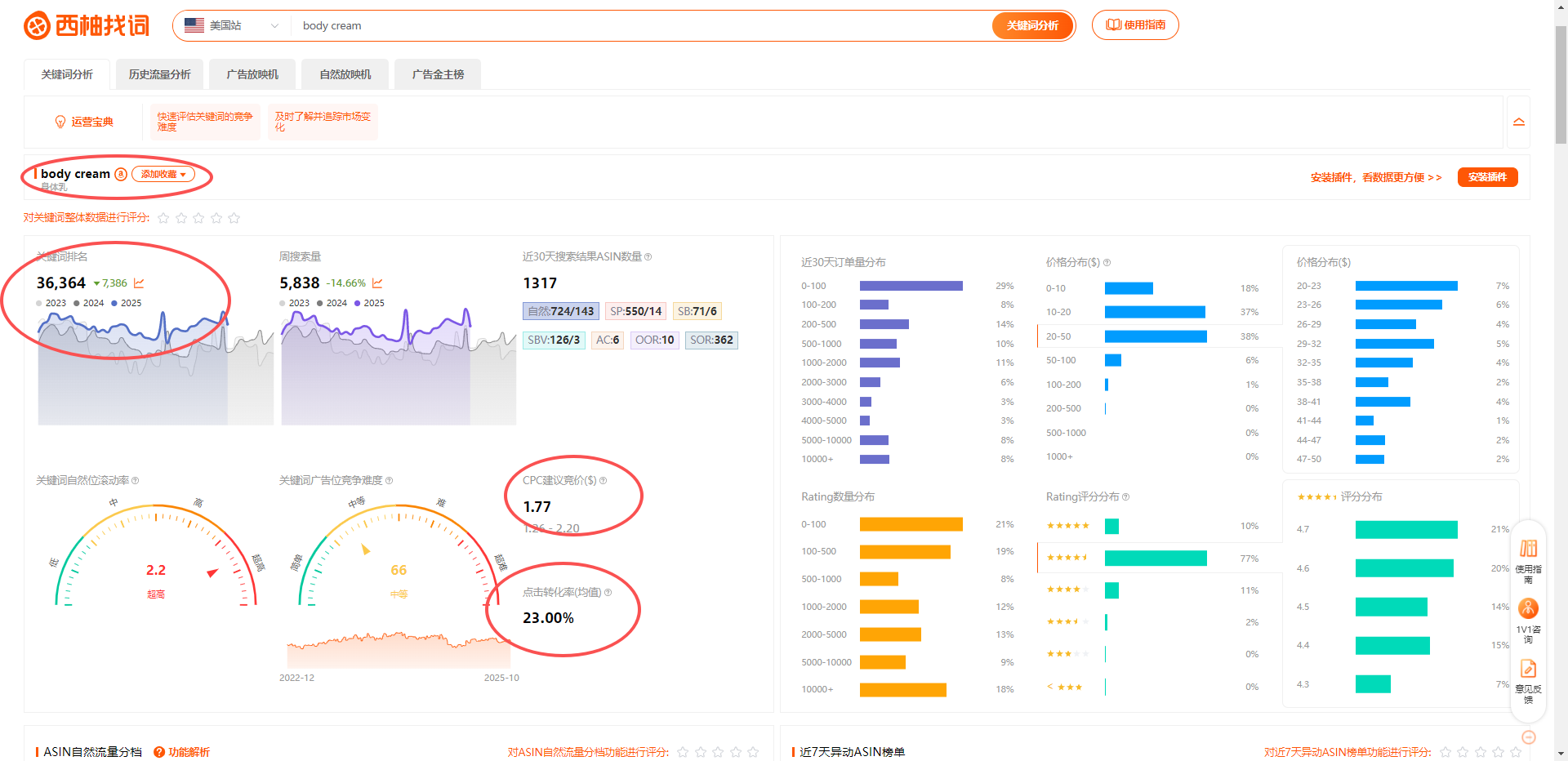Click the Amazon icon beside body cream
This screenshot has width=1568, height=761.
click(121, 174)
